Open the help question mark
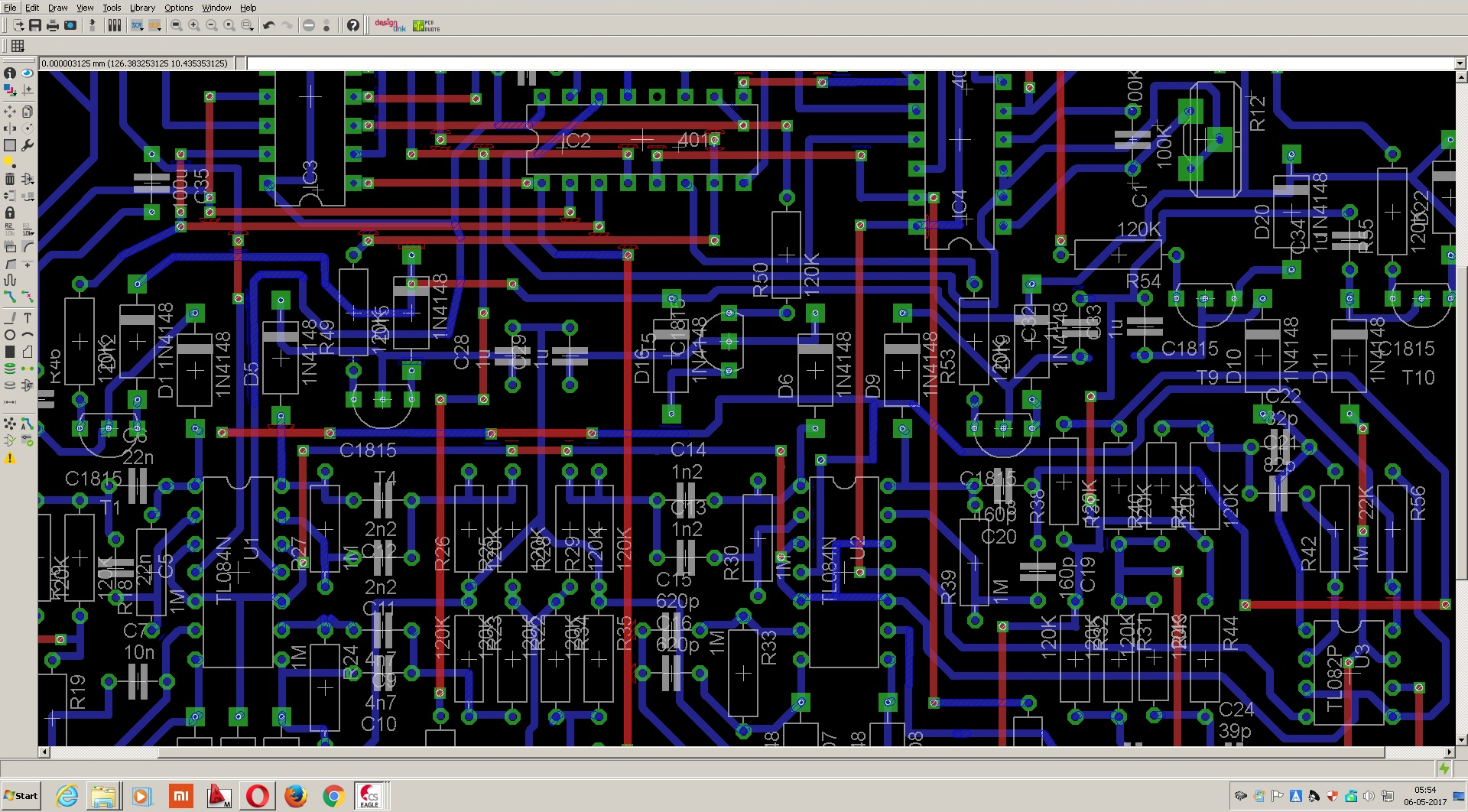 (x=352, y=26)
